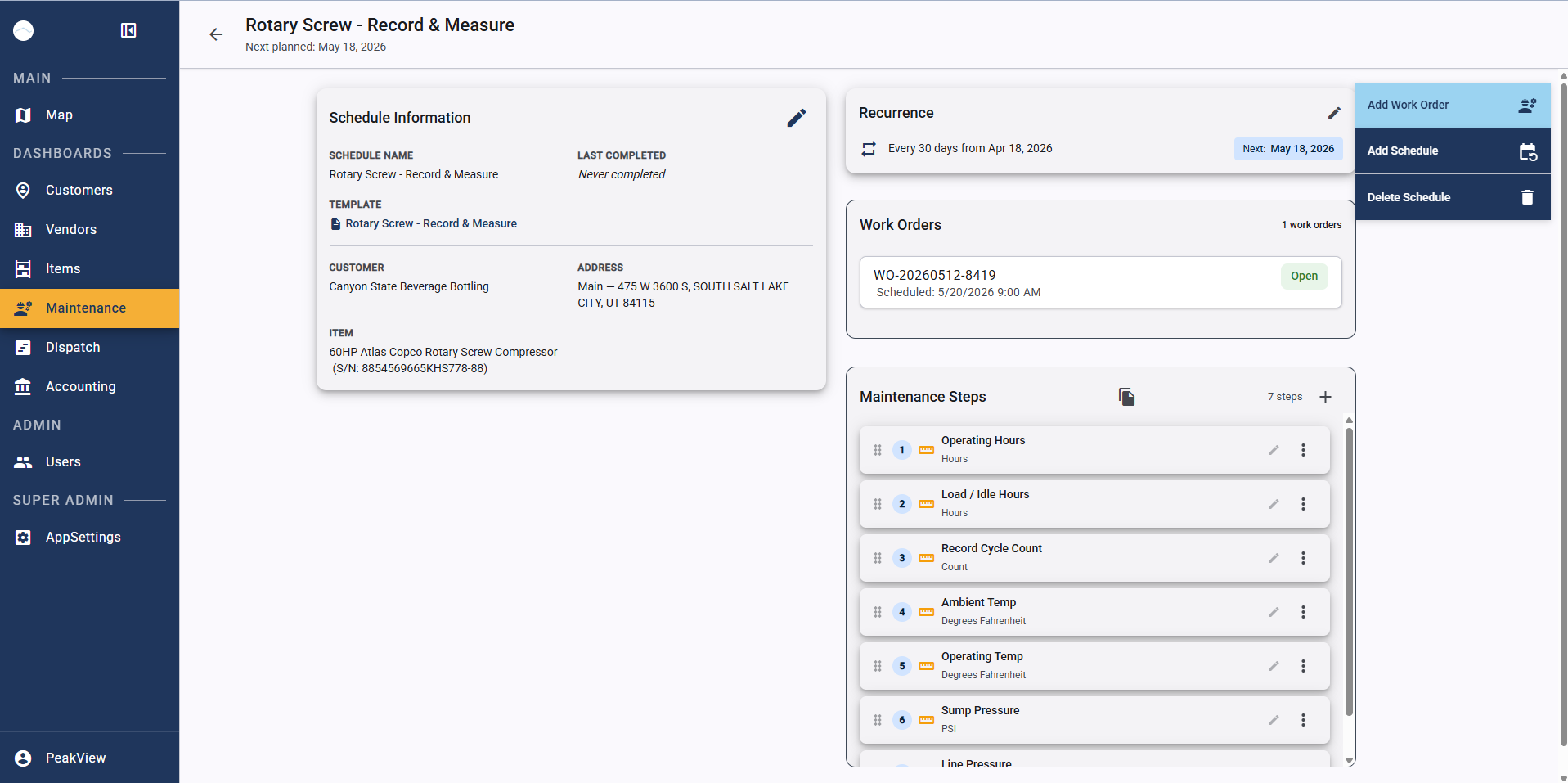Click the copy steps icon in Maintenance Steps
Image resolution: width=1568 pixels, height=783 pixels.
tap(1126, 397)
